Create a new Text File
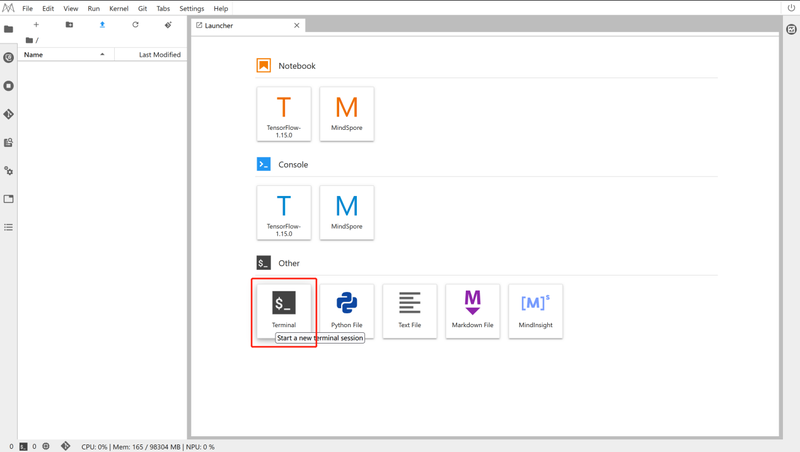800x452 pixels. pos(410,311)
